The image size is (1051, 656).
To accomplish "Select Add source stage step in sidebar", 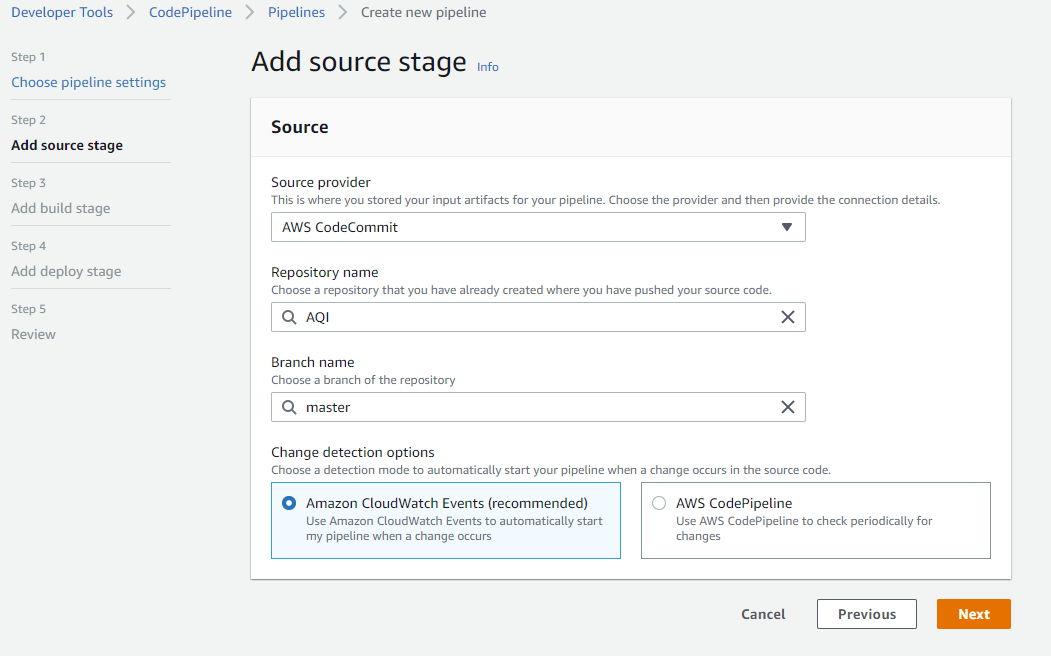I will click(x=67, y=145).
